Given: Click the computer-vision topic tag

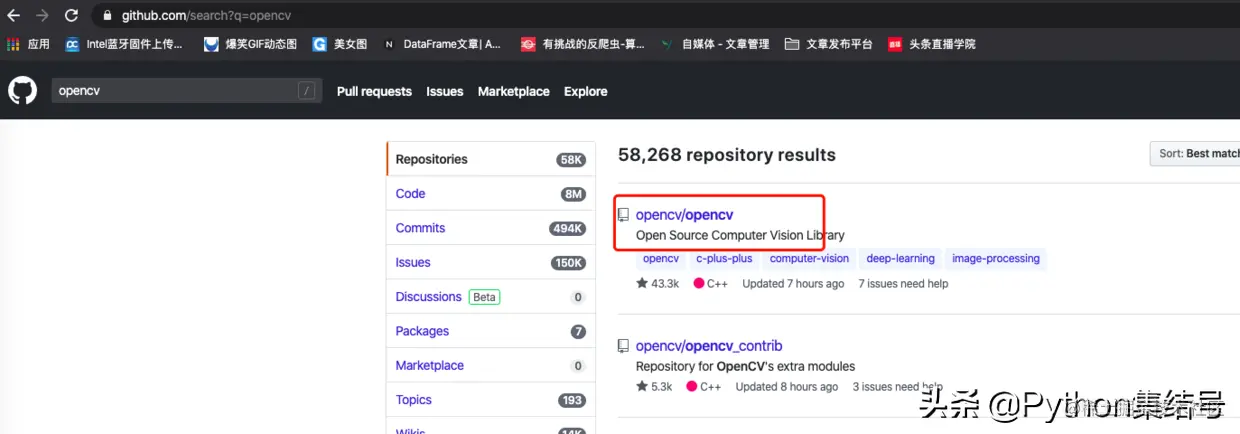Looking at the screenshot, I should click(x=809, y=258).
